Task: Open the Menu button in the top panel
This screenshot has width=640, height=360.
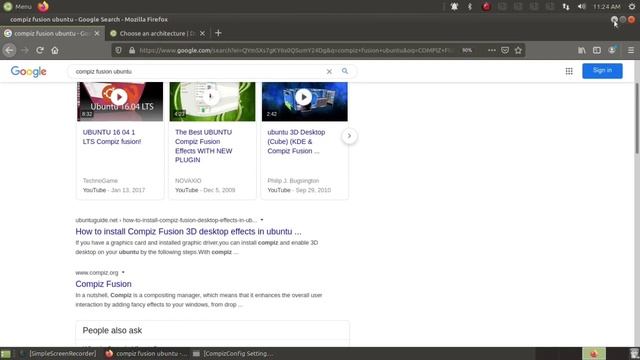Action: pos(17,7)
